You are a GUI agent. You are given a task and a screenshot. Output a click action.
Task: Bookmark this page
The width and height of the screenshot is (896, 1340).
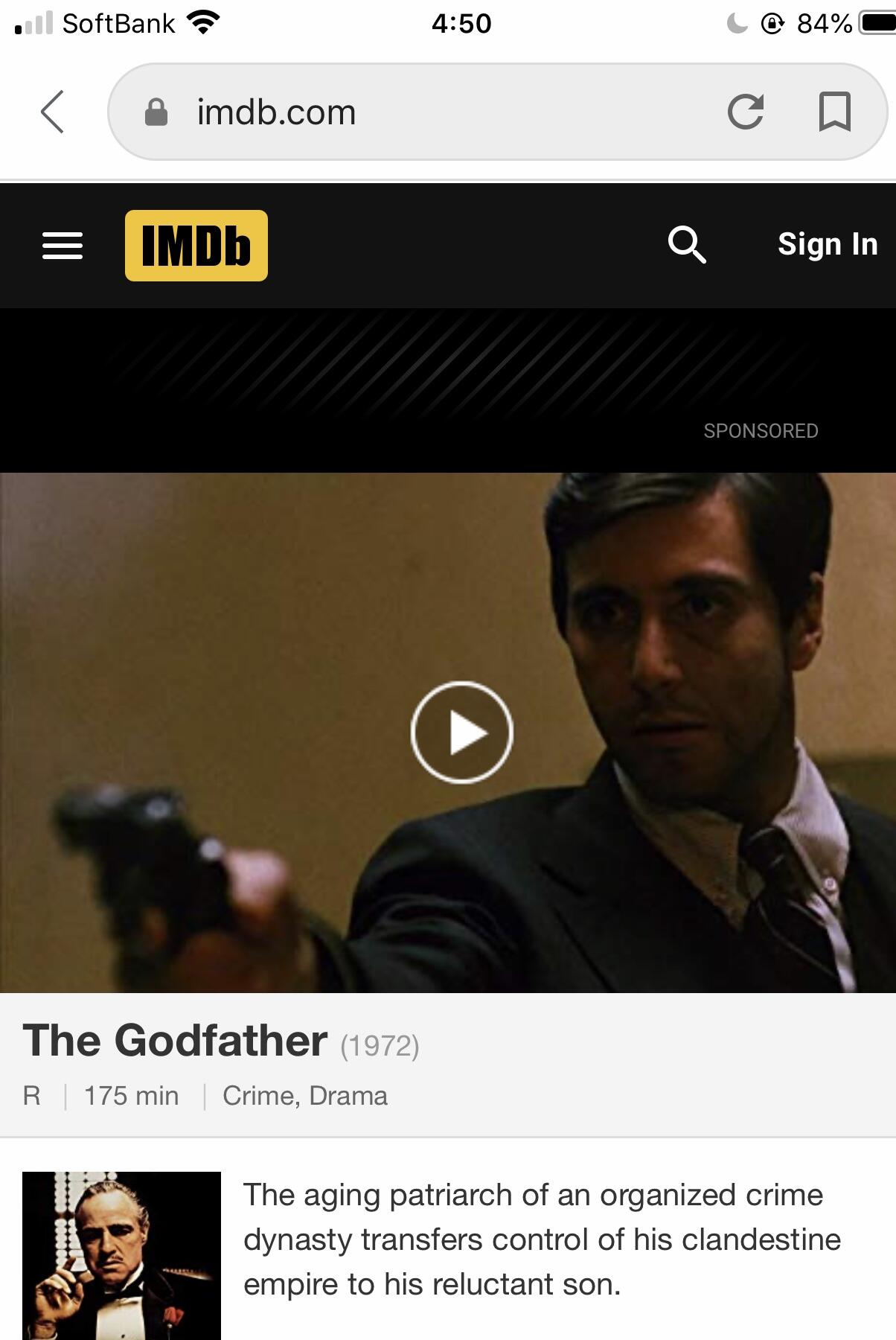click(835, 112)
